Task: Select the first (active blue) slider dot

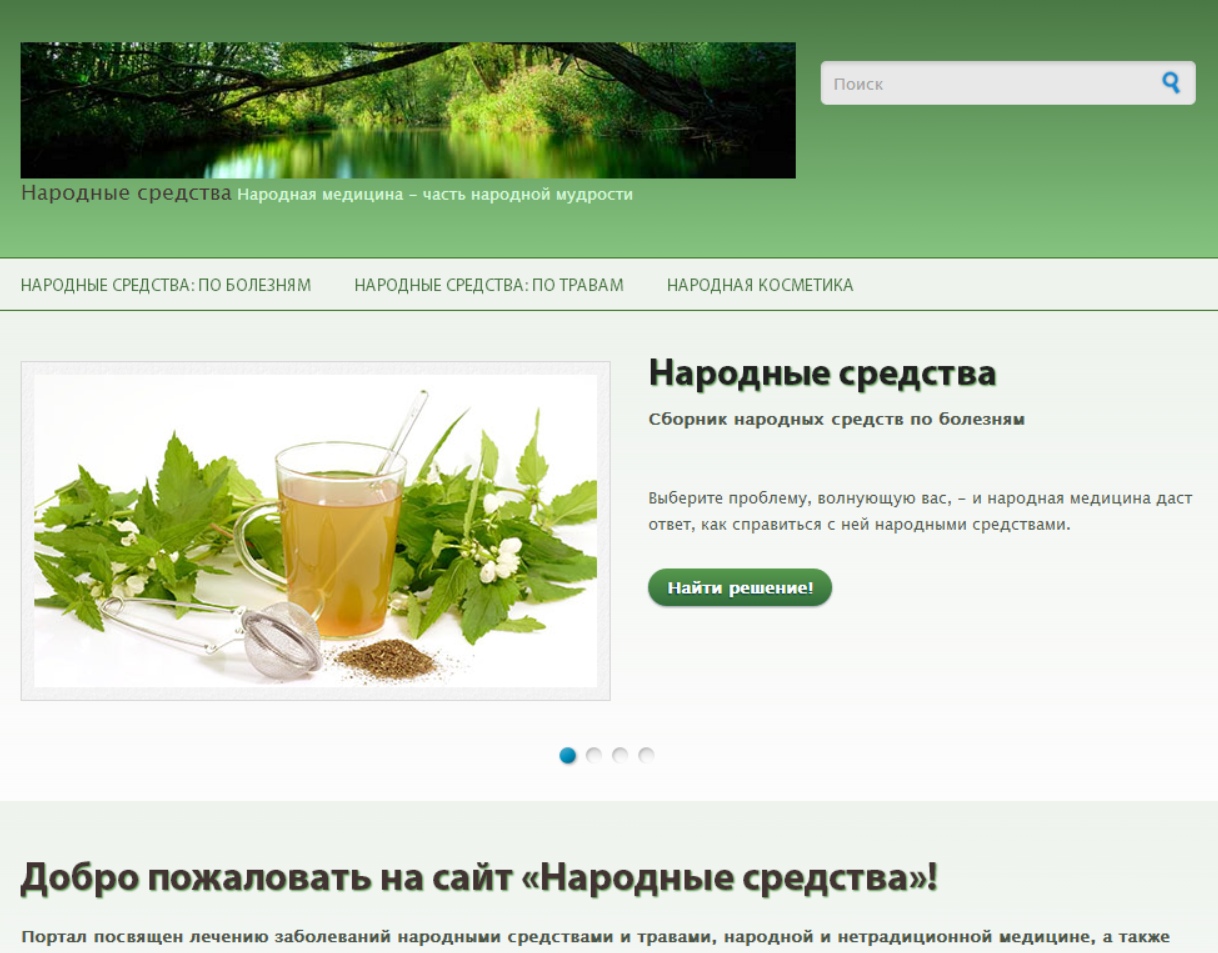Action: point(568,755)
